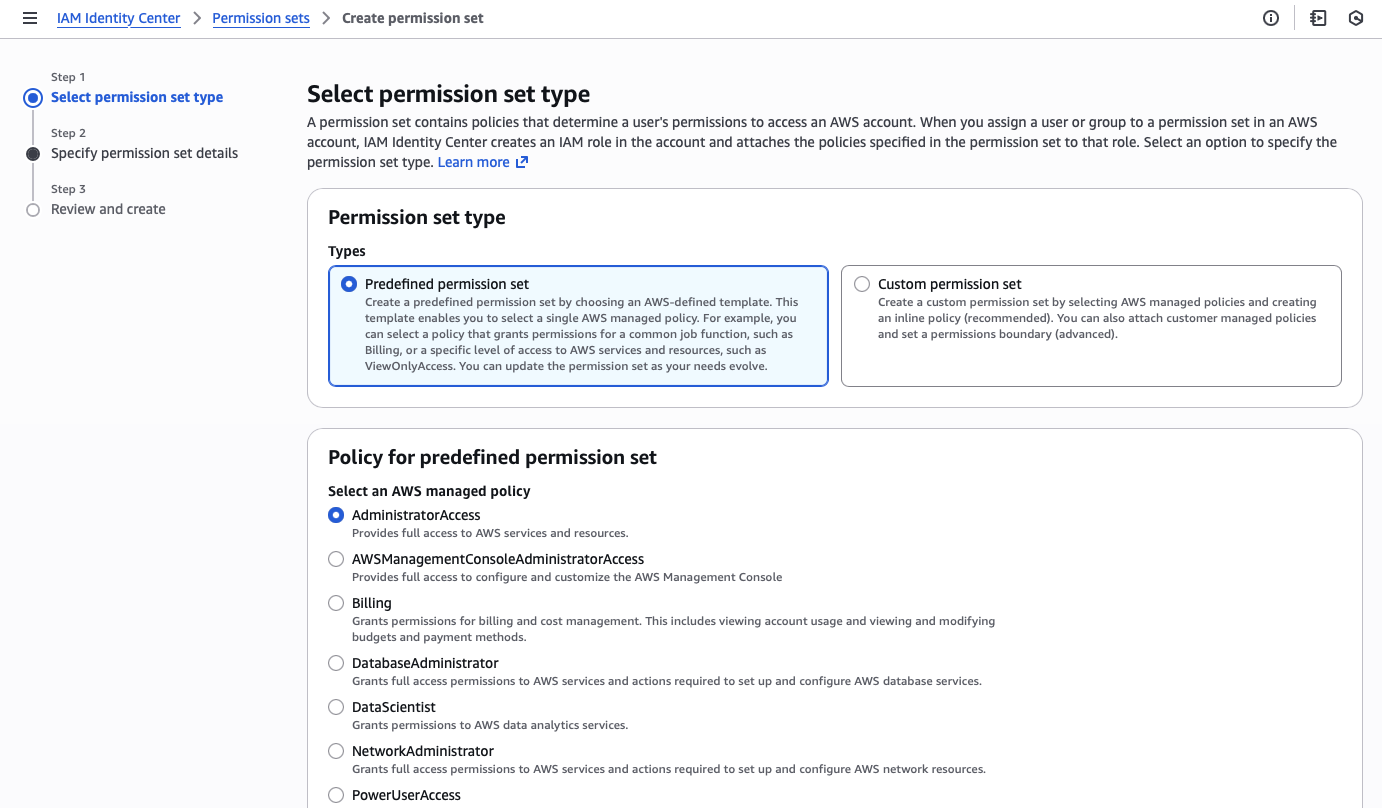Select the Custom permission set option
Screen dimensions: 1382x808
(x=861, y=283)
